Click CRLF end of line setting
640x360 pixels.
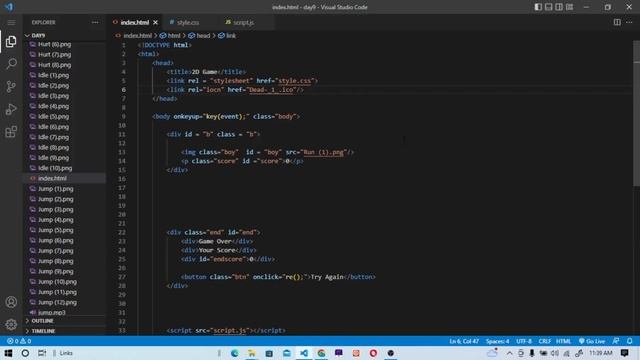544,341
